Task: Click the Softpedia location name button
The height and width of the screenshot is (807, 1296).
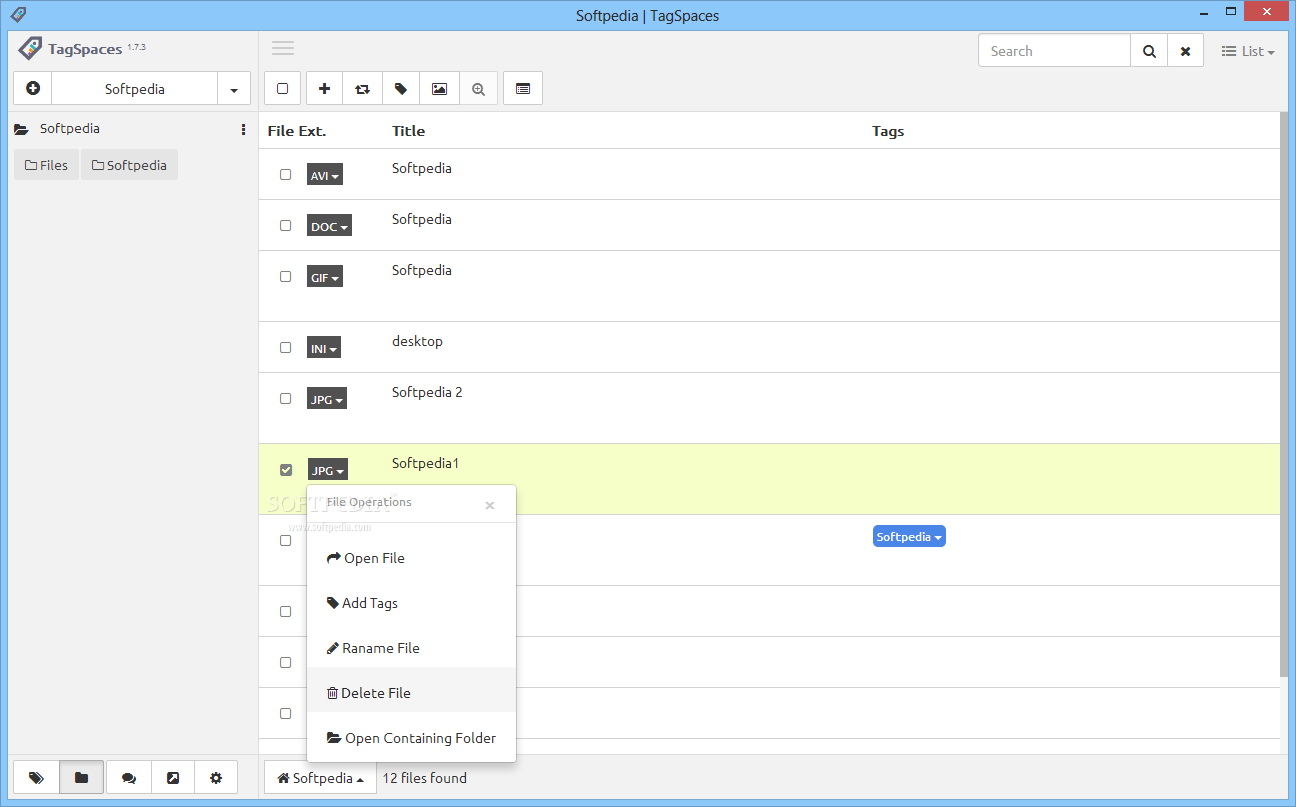Action: point(134,89)
